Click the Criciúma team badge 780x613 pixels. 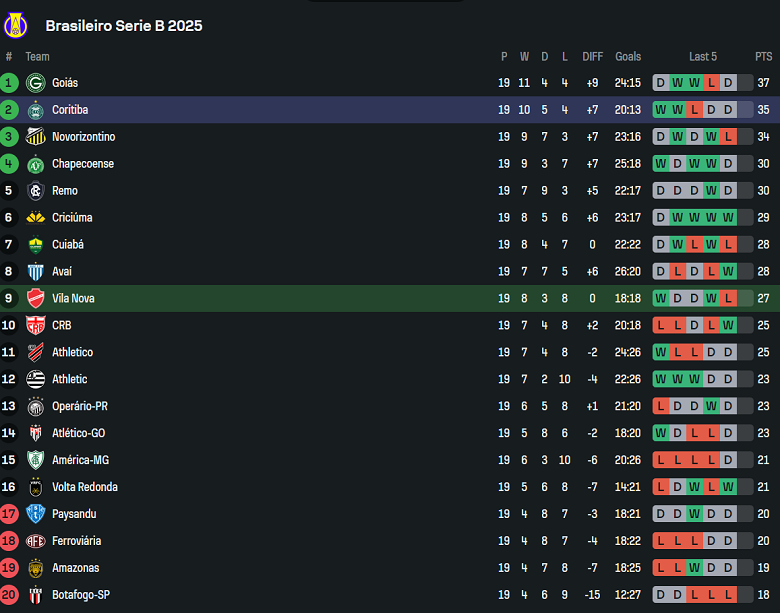tap(36, 218)
